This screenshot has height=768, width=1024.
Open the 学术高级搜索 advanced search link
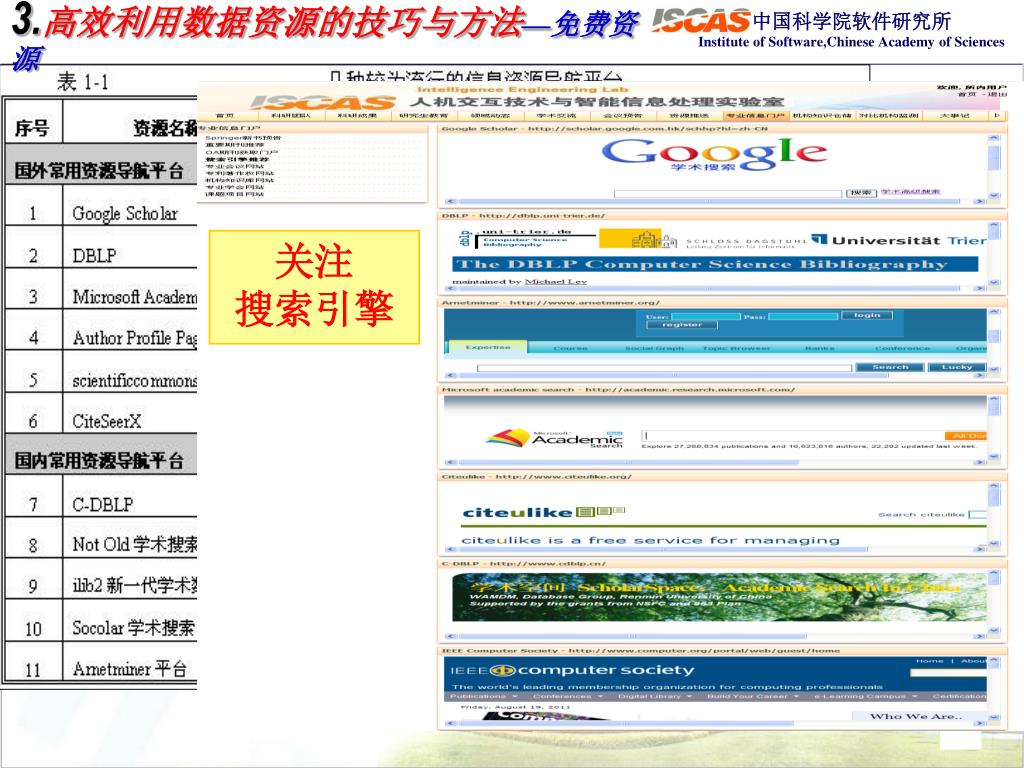click(910, 192)
